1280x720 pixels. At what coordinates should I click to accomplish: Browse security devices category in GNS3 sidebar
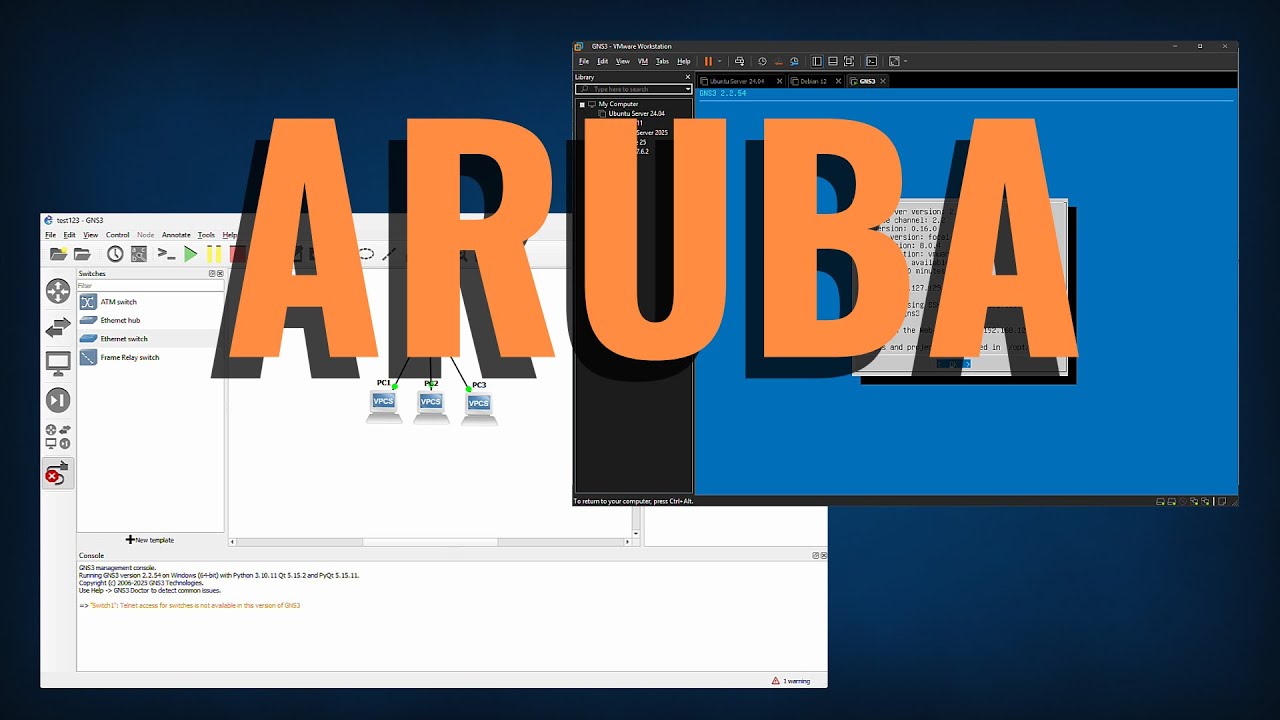[x=58, y=400]
